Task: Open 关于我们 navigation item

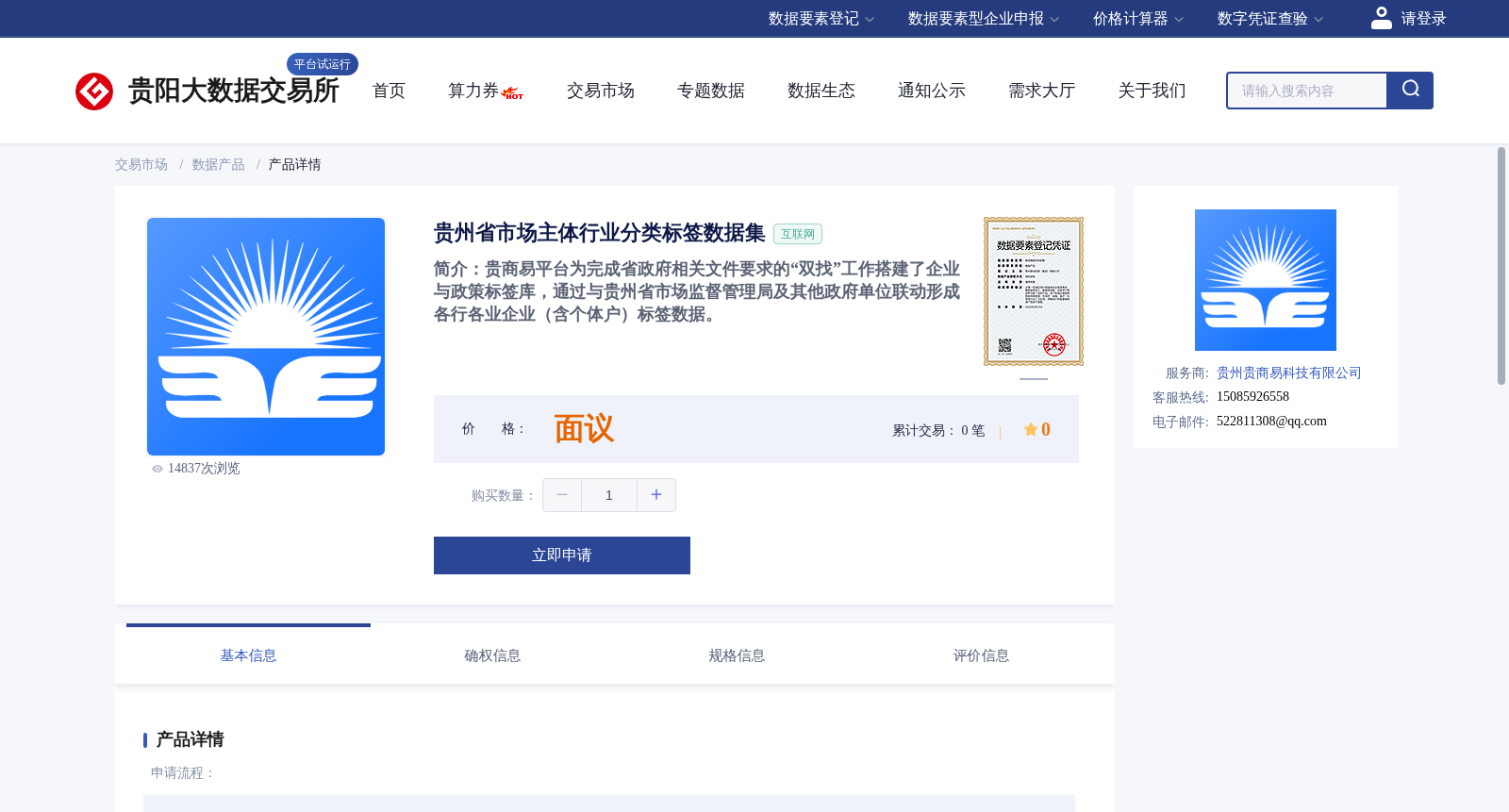Action: point(1152,91)
